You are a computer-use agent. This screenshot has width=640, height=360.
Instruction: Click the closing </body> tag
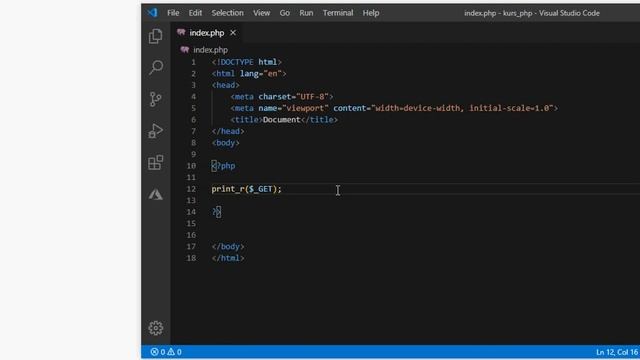click(x=228, y=247)
